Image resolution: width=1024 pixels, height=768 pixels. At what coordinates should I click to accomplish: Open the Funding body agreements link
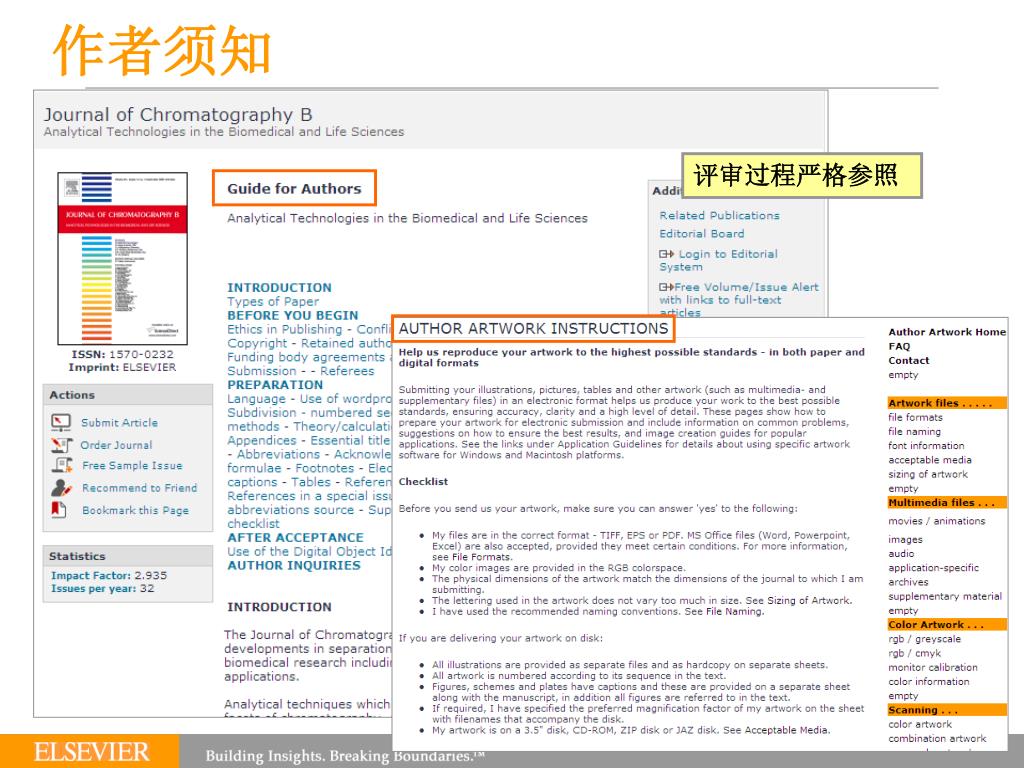(x=306, y=357)
